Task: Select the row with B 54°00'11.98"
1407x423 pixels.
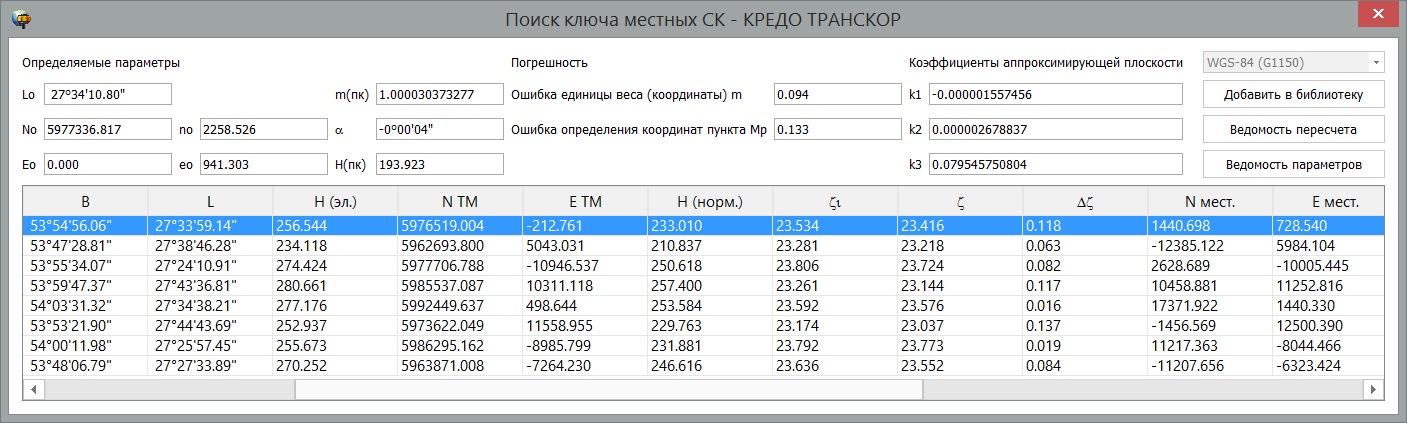Action: click(703, 345)
